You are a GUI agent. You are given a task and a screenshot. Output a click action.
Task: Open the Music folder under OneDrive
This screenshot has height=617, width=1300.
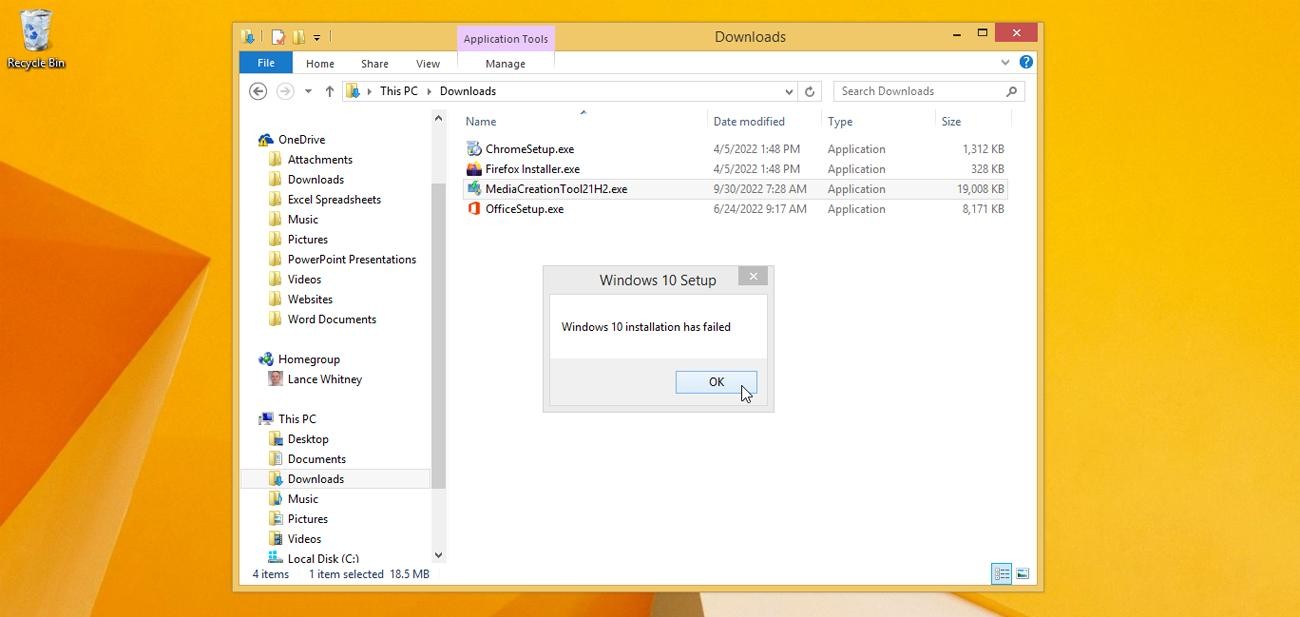click(303, 219)
